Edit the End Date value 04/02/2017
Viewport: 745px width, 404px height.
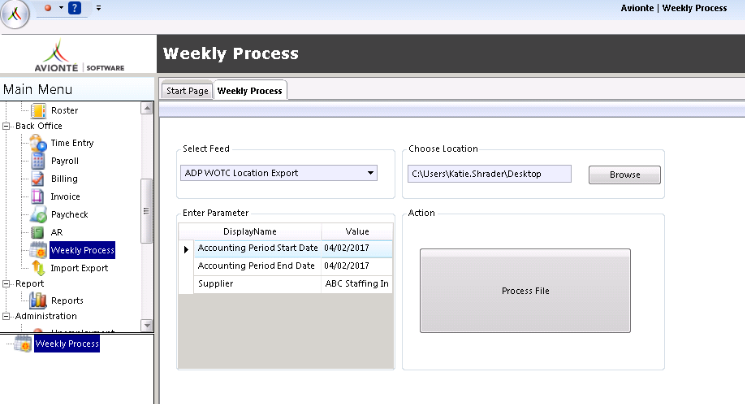[x=357, y=266]
